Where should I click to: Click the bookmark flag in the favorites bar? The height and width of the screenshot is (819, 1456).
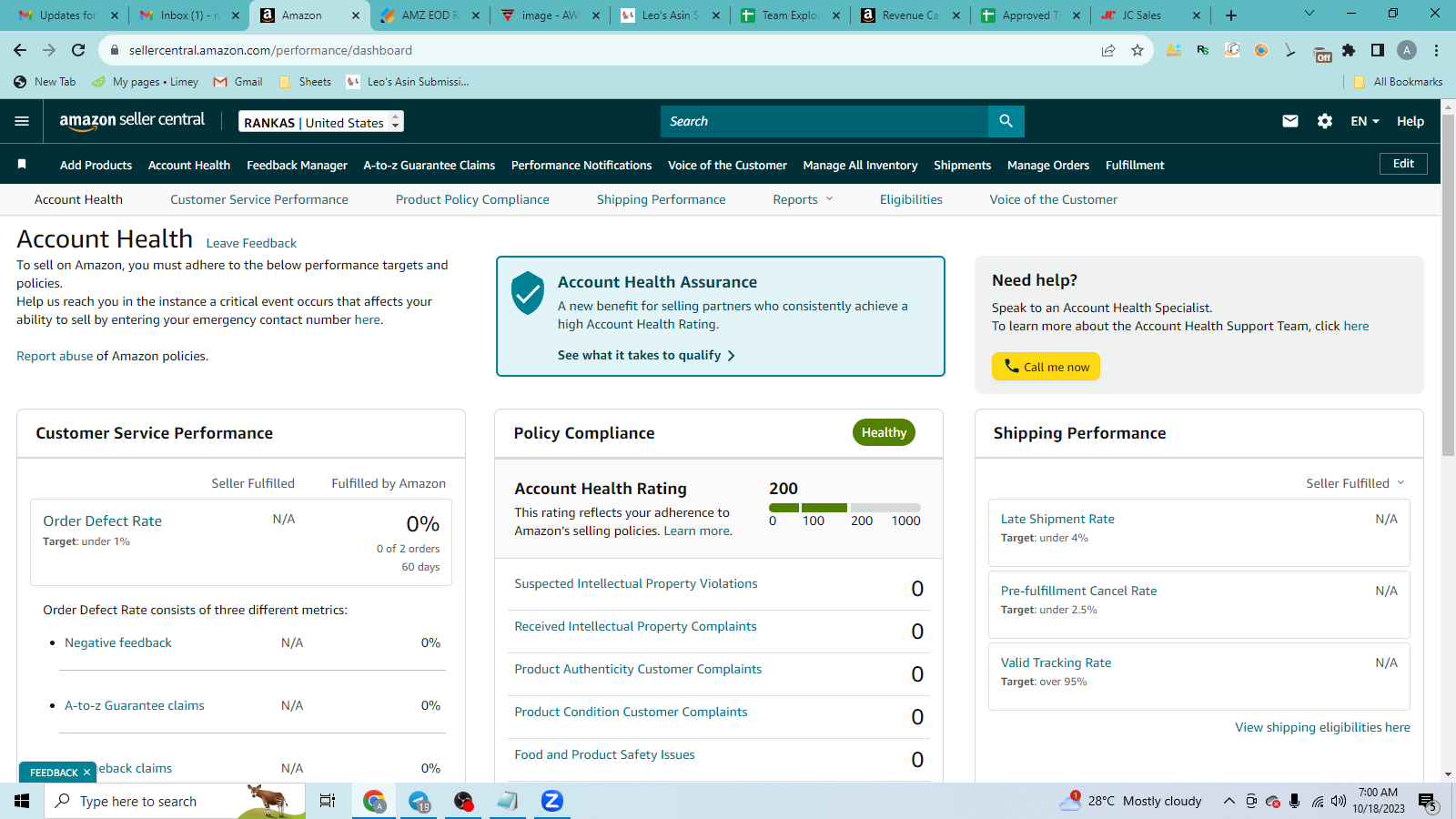pyautogui.click(x=22, y=164)
